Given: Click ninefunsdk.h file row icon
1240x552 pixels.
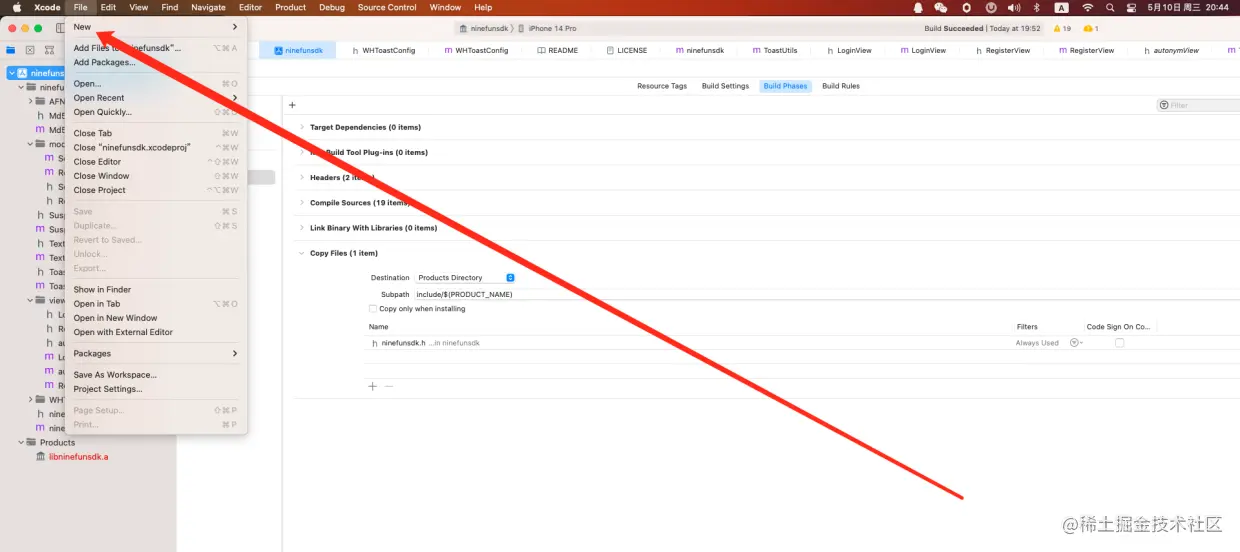Looking at the screenshot, I should (x=375, y=343).
